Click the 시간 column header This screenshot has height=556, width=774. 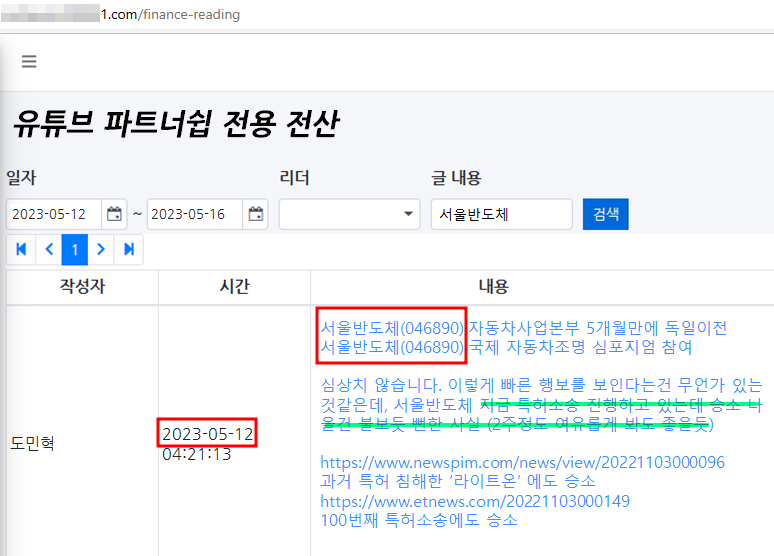[x=234, y=287]
